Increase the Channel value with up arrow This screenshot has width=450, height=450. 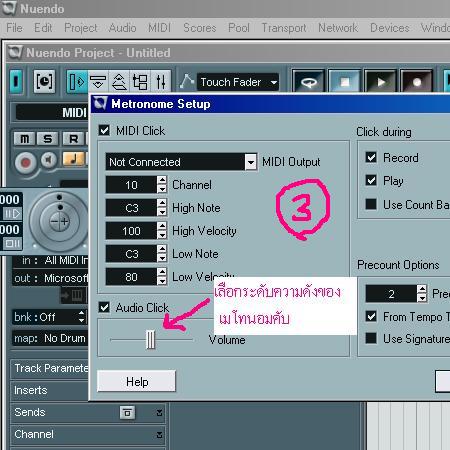tap(162, 180)
